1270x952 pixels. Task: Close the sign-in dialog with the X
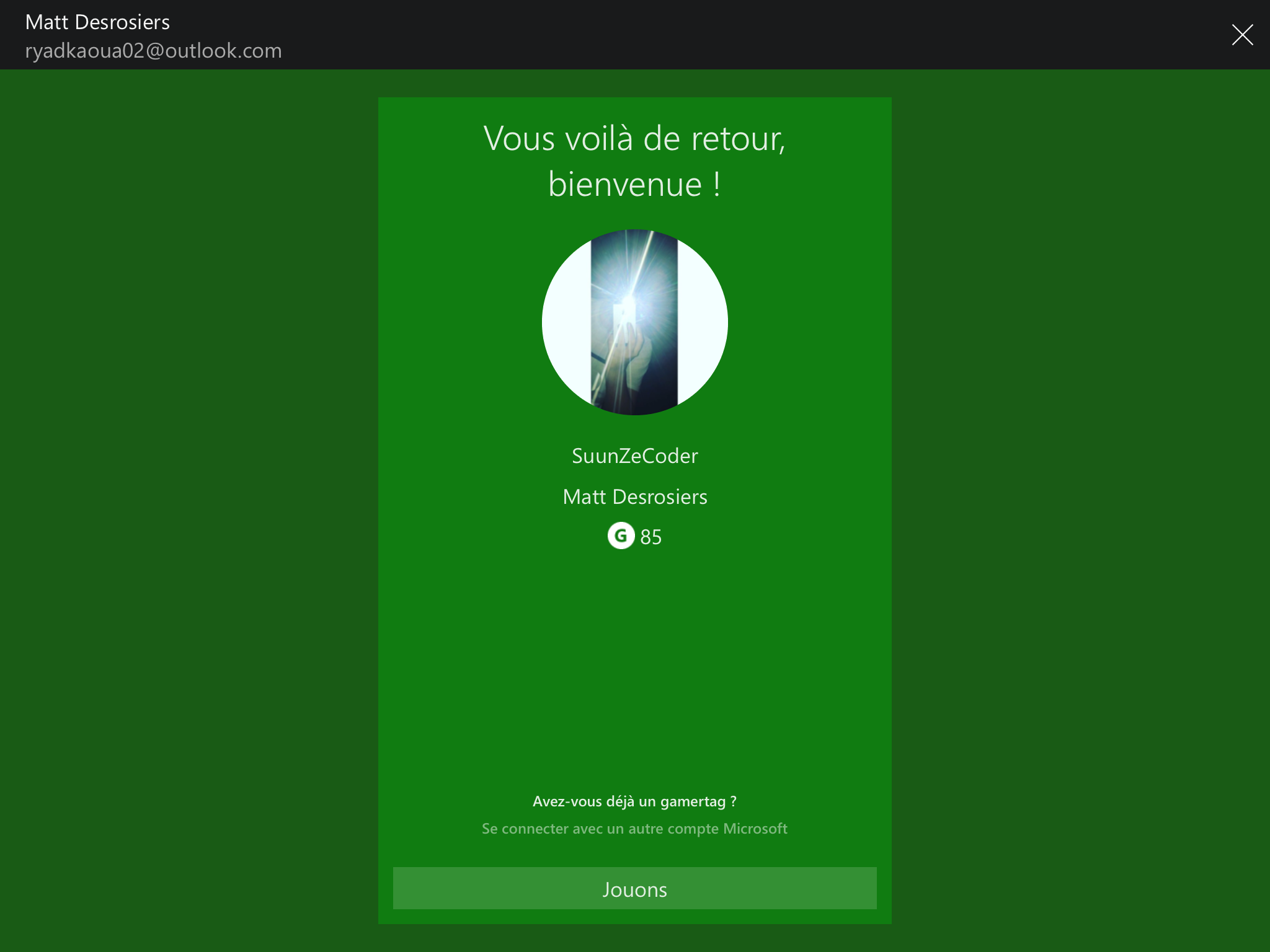pos(1242,35)
